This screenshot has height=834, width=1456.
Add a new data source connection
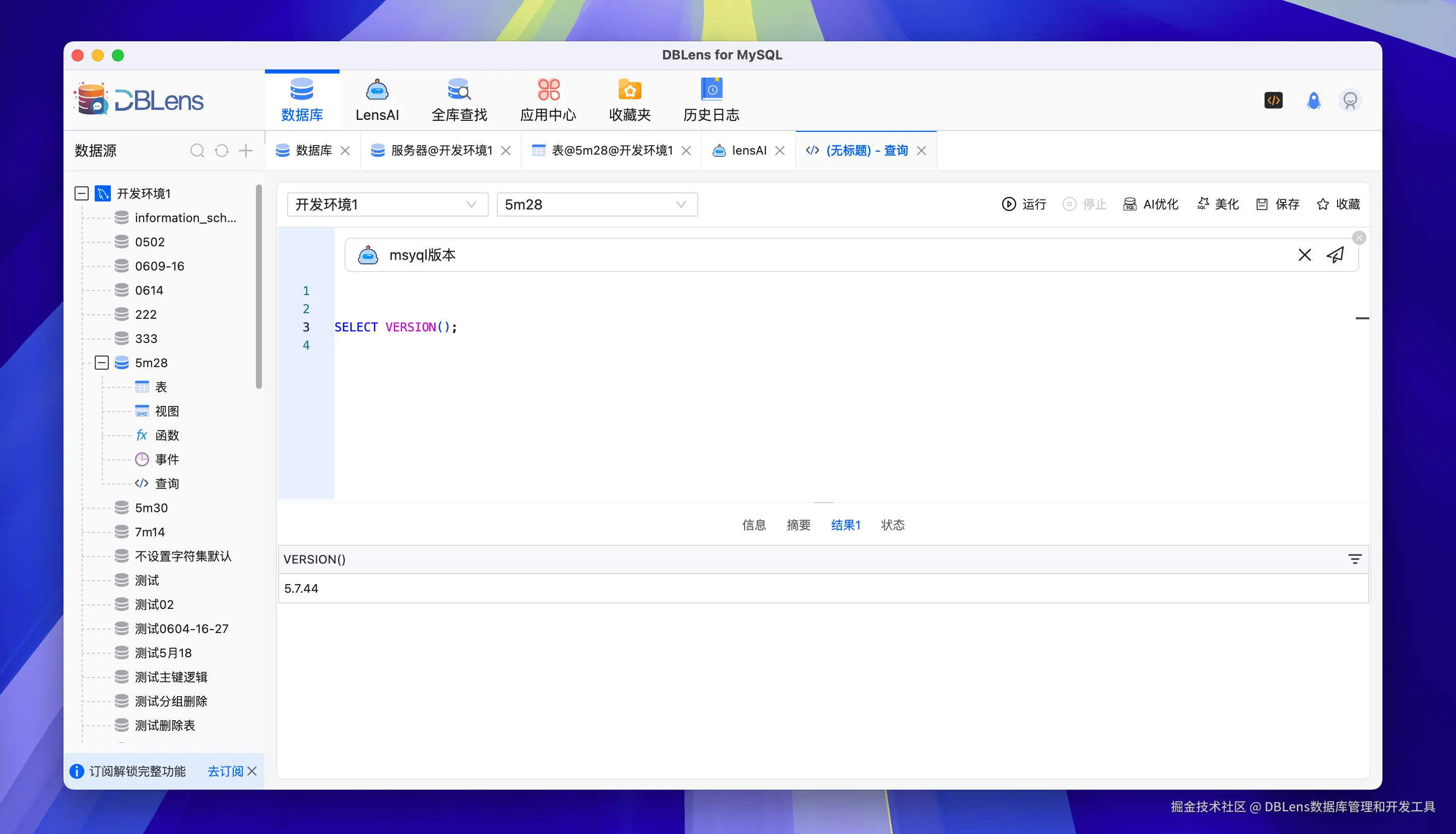tap(245, 151)
